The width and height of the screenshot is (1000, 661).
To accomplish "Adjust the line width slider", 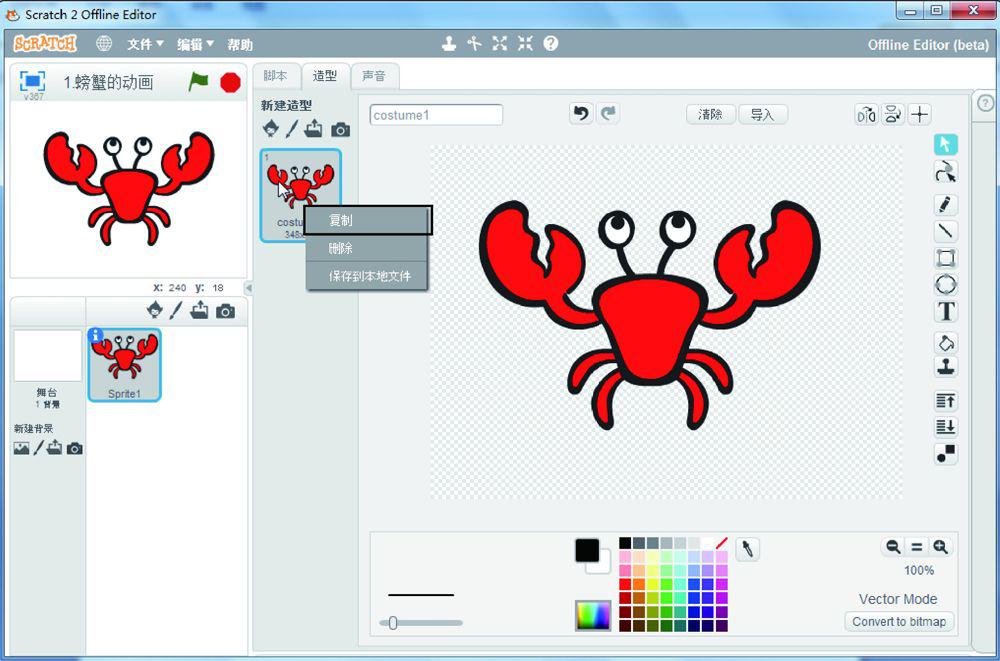I will point(393,623).
